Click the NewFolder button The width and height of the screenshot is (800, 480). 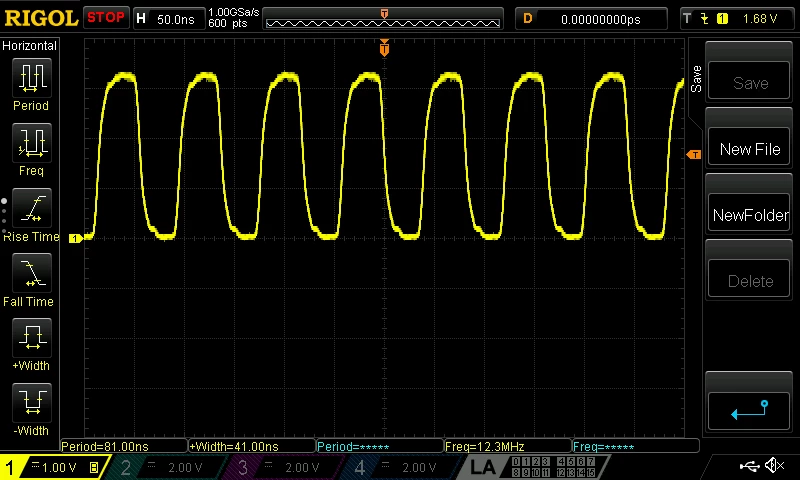(749, 215)
